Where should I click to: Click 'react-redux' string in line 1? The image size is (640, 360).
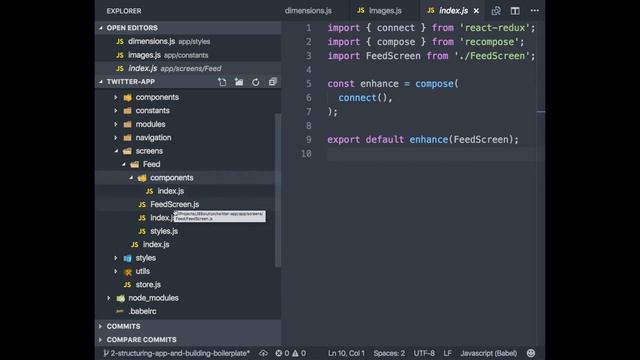point(494,28)
